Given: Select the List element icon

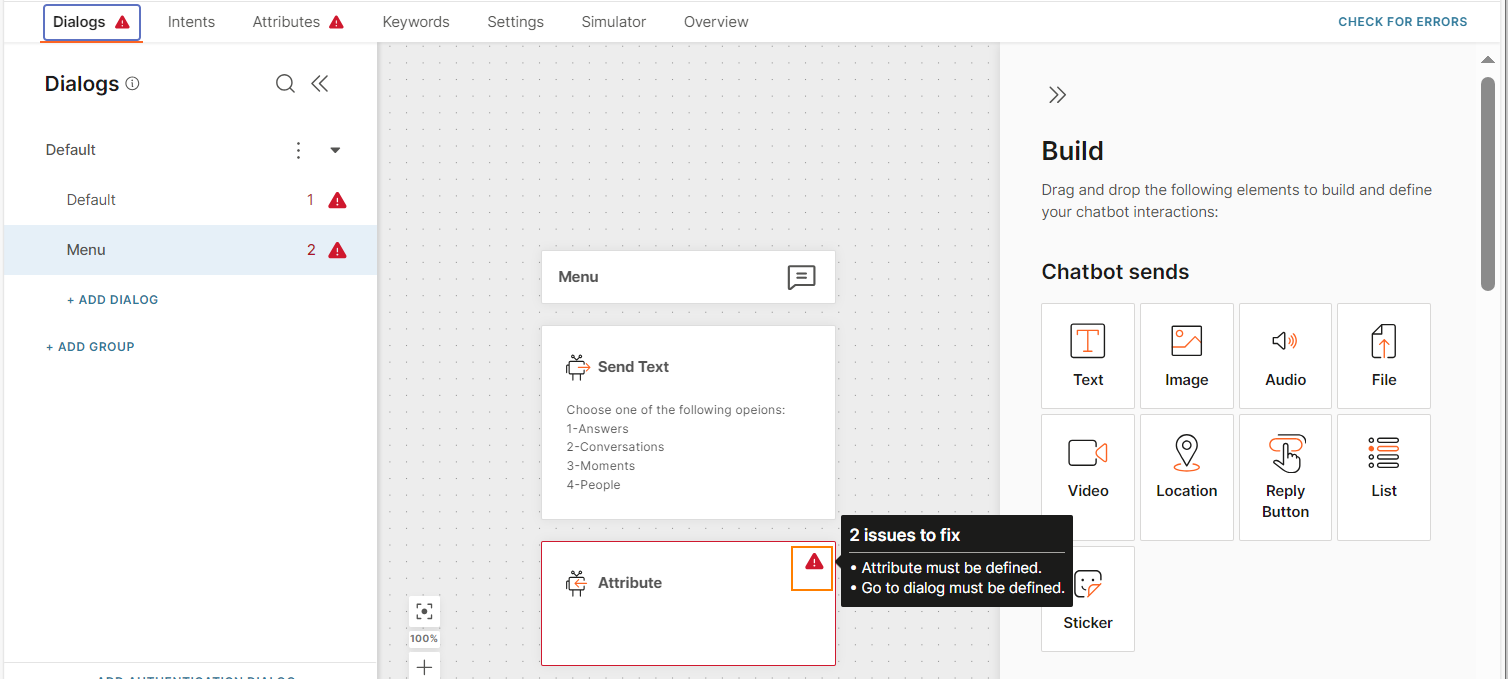Looking at the screenshot, I should coord(1383,453).
